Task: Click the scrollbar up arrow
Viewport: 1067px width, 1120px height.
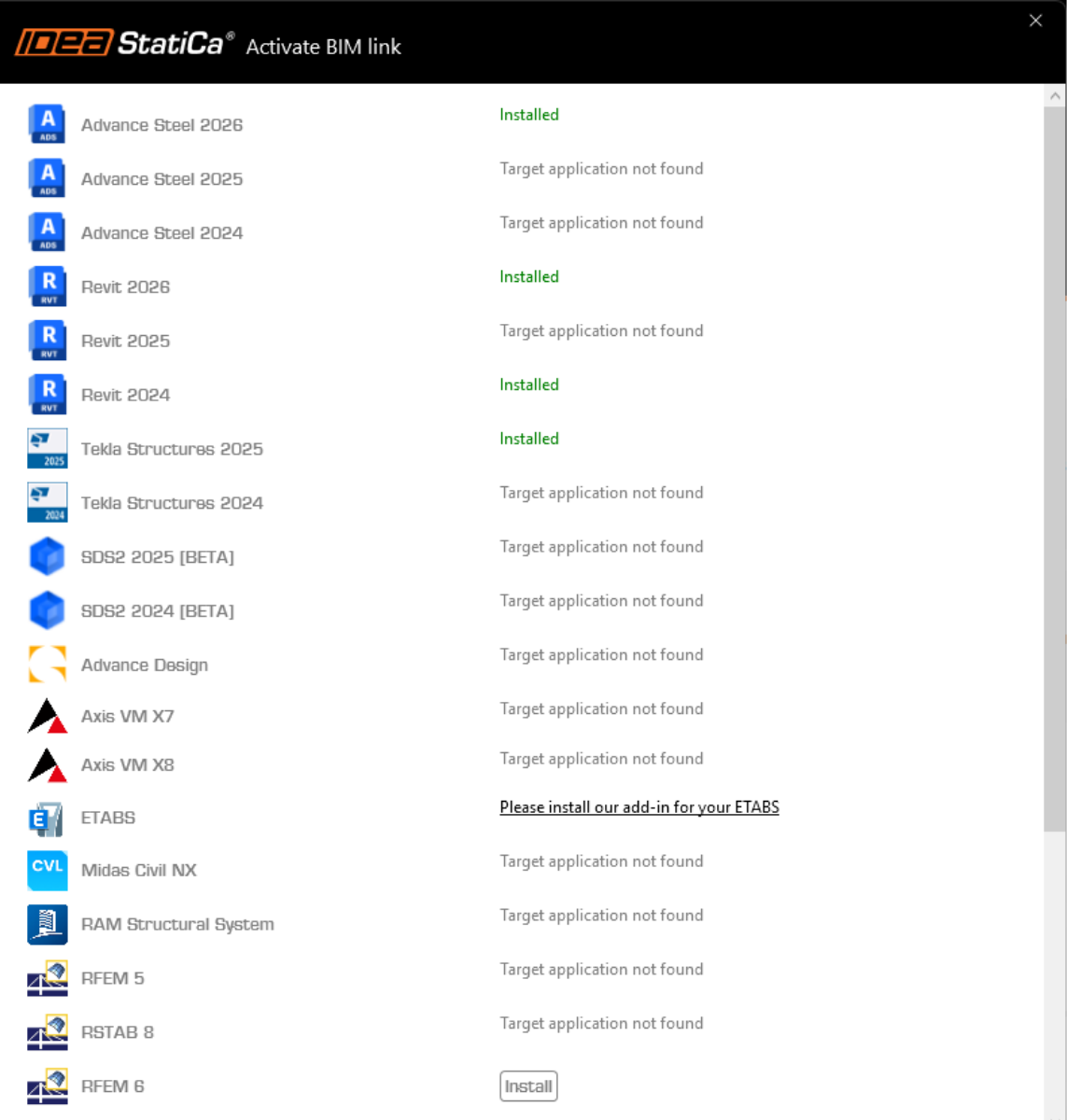Action: click(1055, 96)
